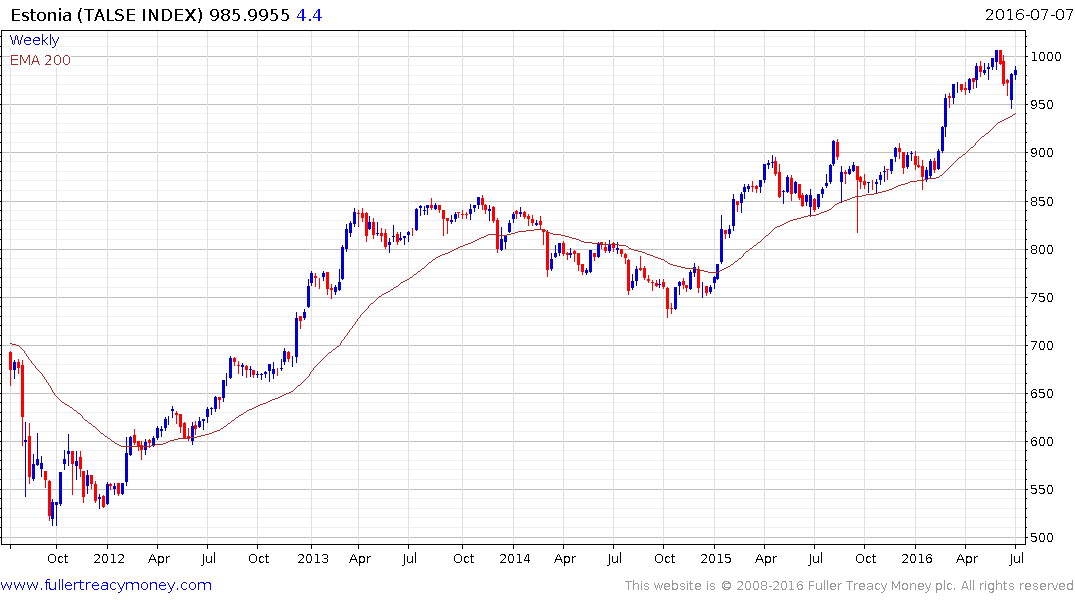Image resolution: width=1075 pixels, height=600 pixels.
Task: Click the Estonia (TALSE INDEX) chart title
Action: click(x=107, y=15)
